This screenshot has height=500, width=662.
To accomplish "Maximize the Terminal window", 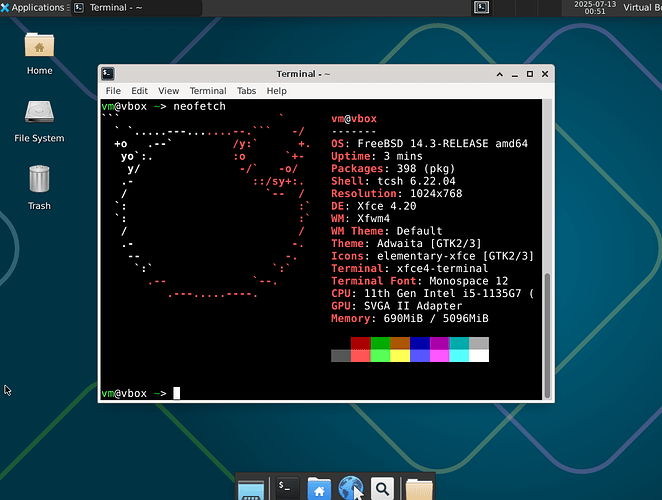I will click(x=530, y=74).
